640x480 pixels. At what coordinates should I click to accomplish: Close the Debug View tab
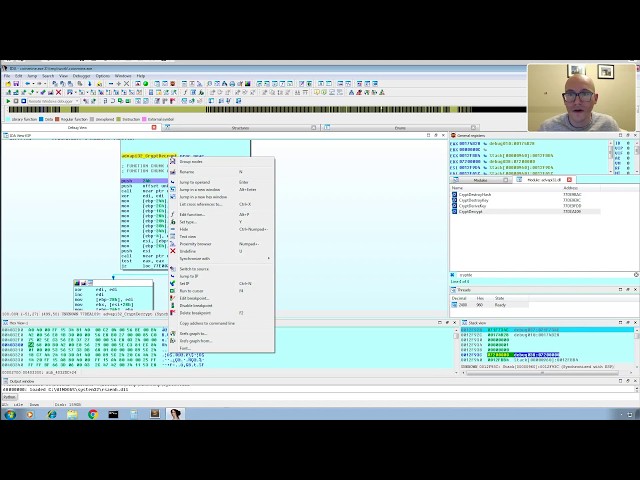[154, 127]
